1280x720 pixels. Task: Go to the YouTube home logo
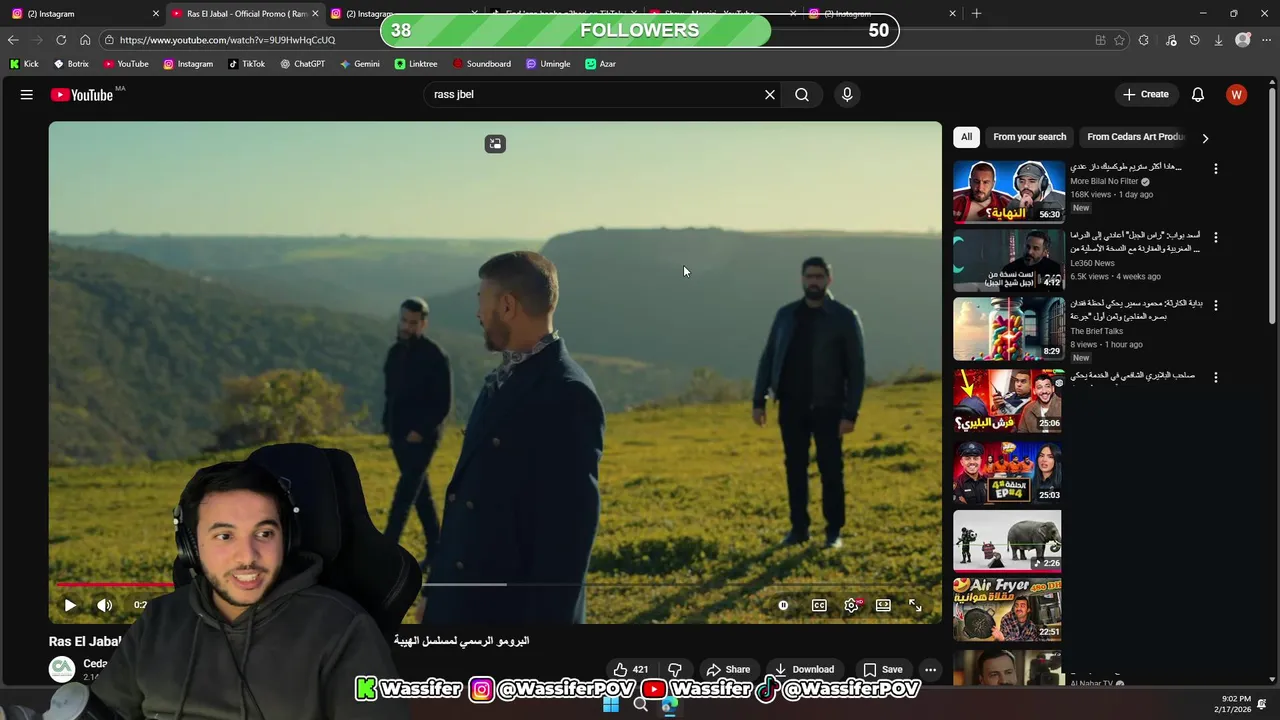[82, 95]
